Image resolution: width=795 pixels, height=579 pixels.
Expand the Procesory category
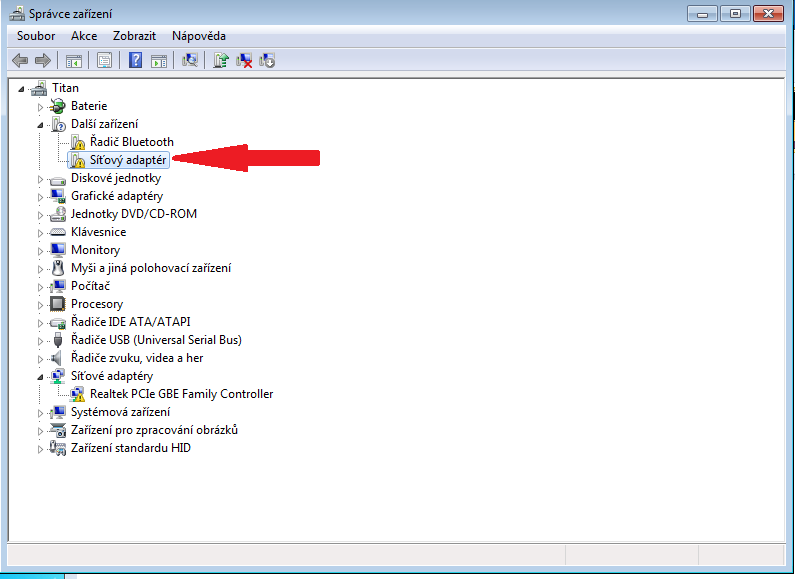pos(41,305)
